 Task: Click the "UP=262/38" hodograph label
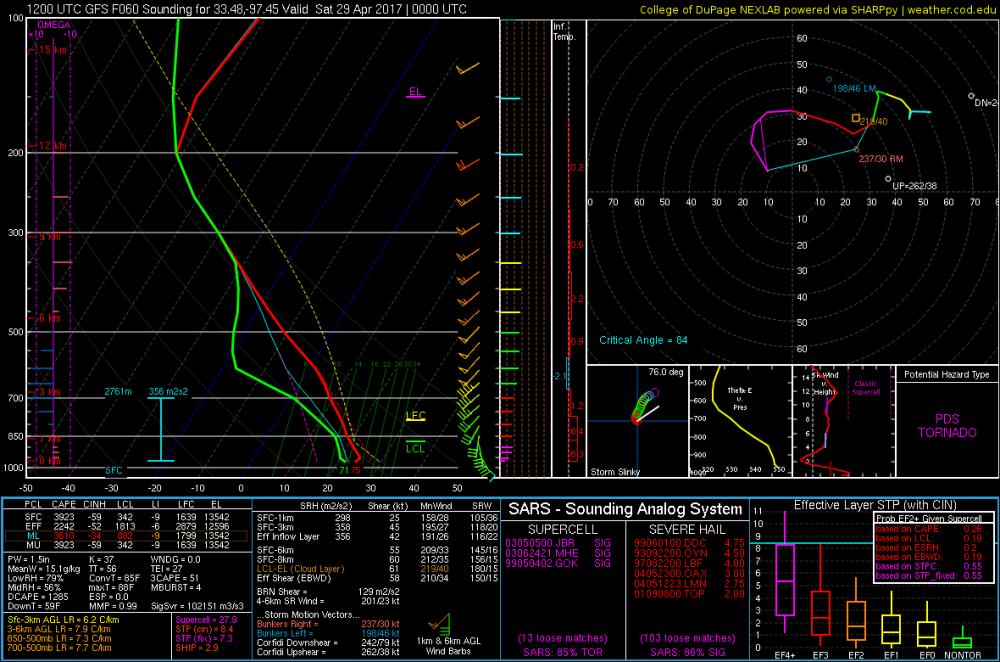[x=914, y=186]
